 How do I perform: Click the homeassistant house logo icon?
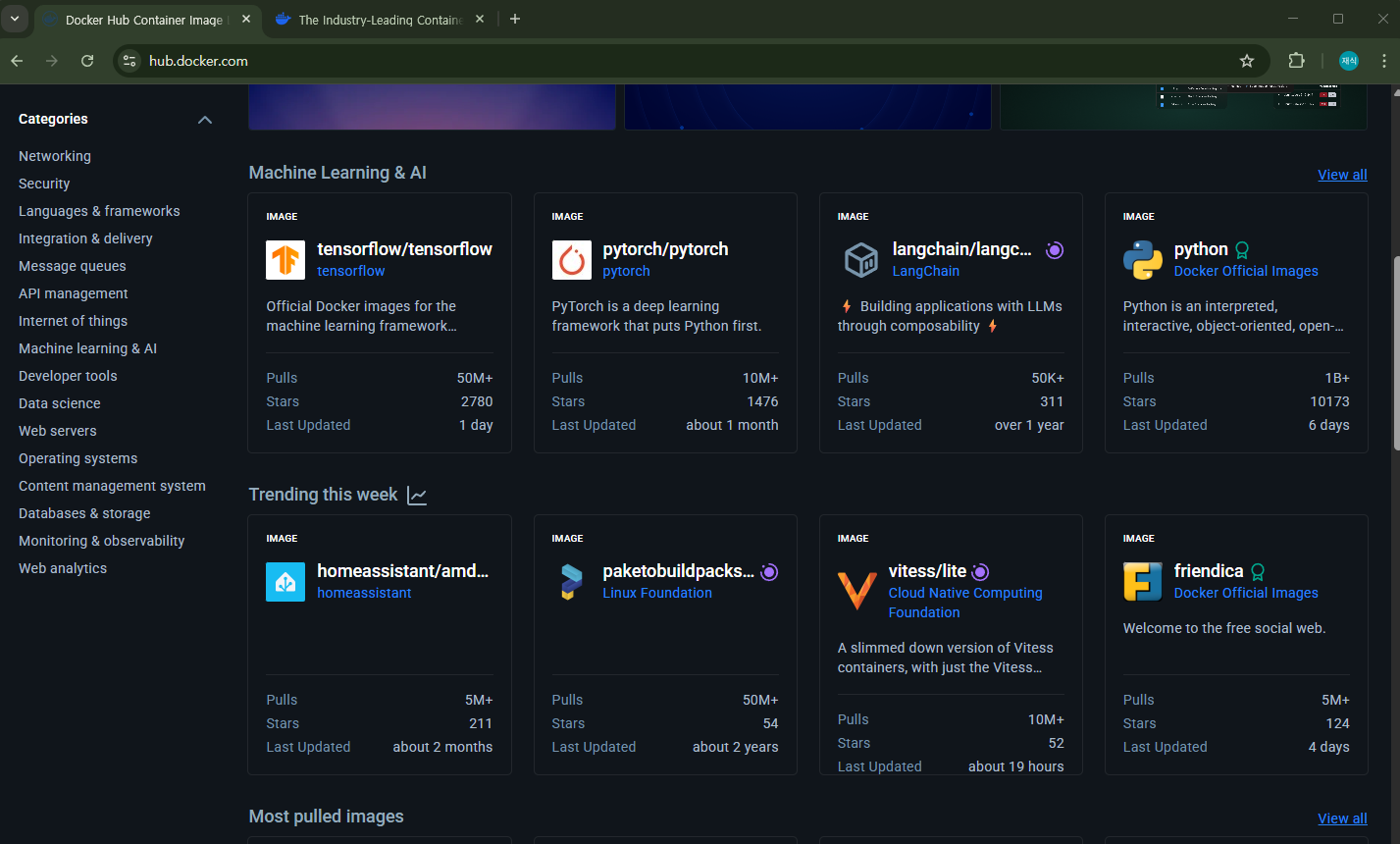(x=285, y=582)
